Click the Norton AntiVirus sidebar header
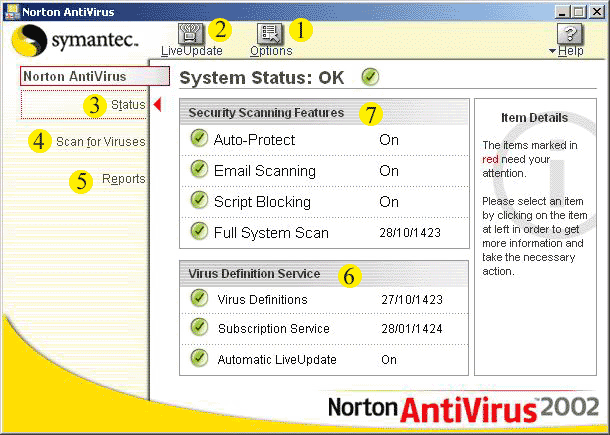 (95, 76)
